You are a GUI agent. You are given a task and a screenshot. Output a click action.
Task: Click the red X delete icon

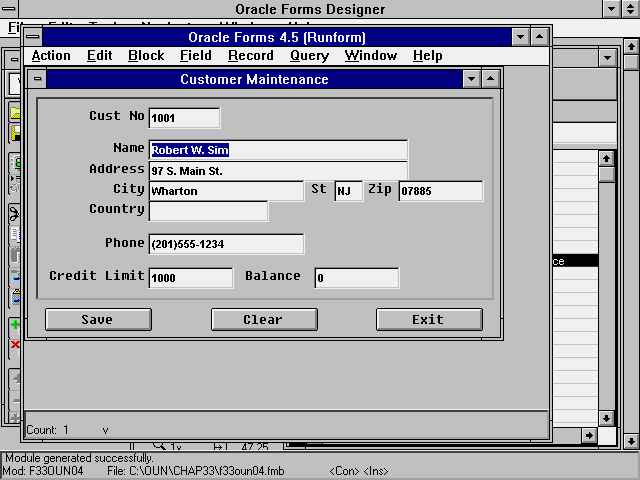14,345
